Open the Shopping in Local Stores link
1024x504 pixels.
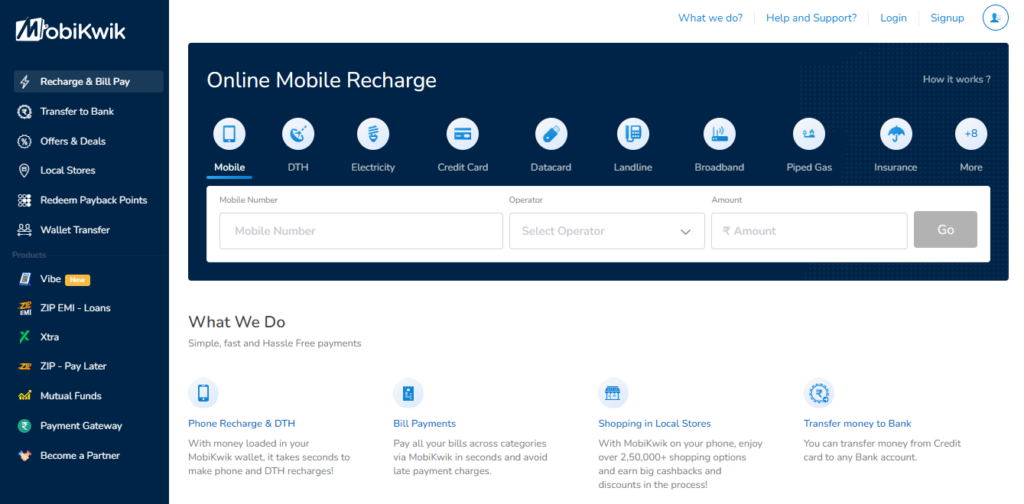tap(654, 424)
